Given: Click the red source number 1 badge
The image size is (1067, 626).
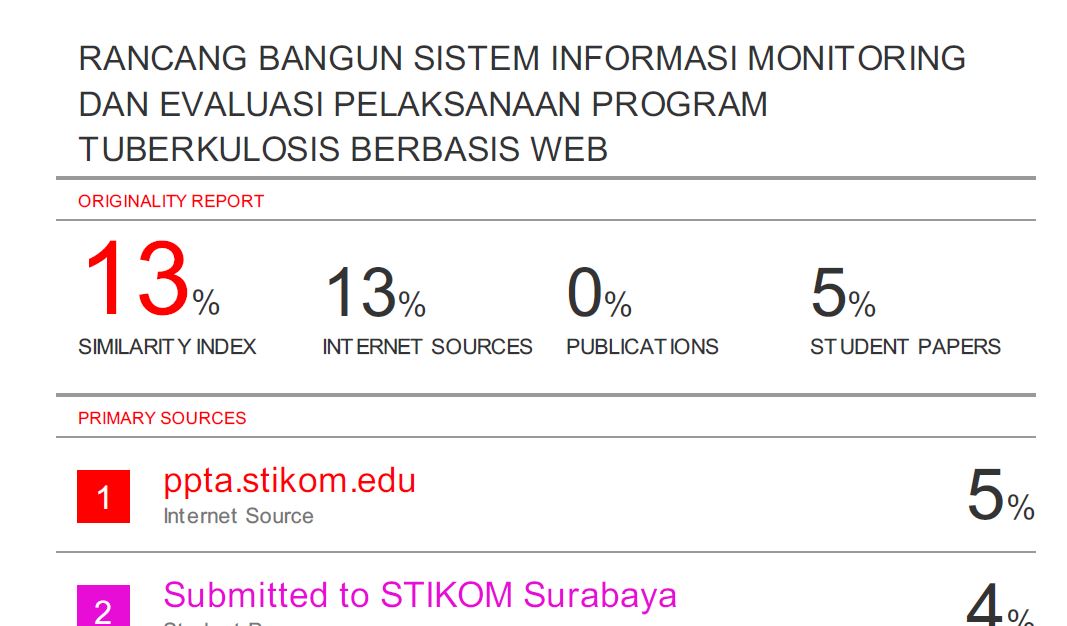Looking at the screenshot, I should tap(103, 496).
